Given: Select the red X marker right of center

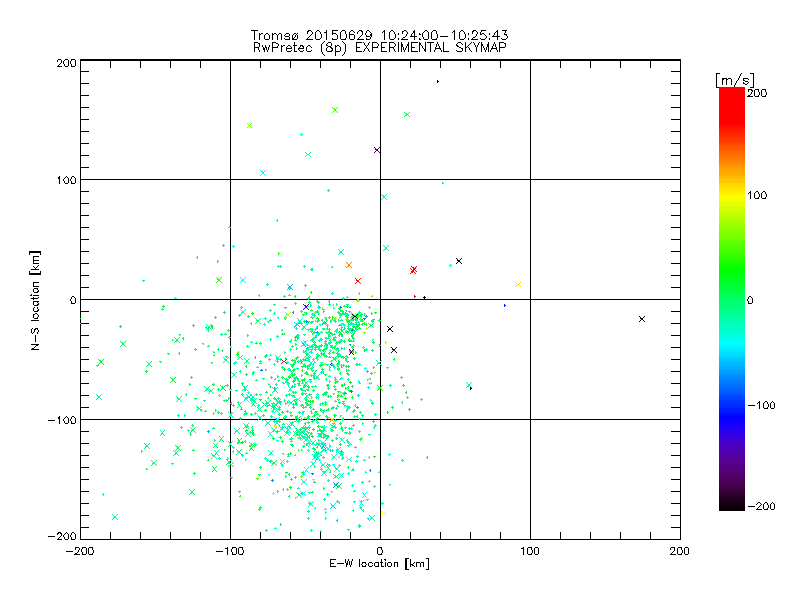Looking at the screenshot, I should (x=413, y=270).
